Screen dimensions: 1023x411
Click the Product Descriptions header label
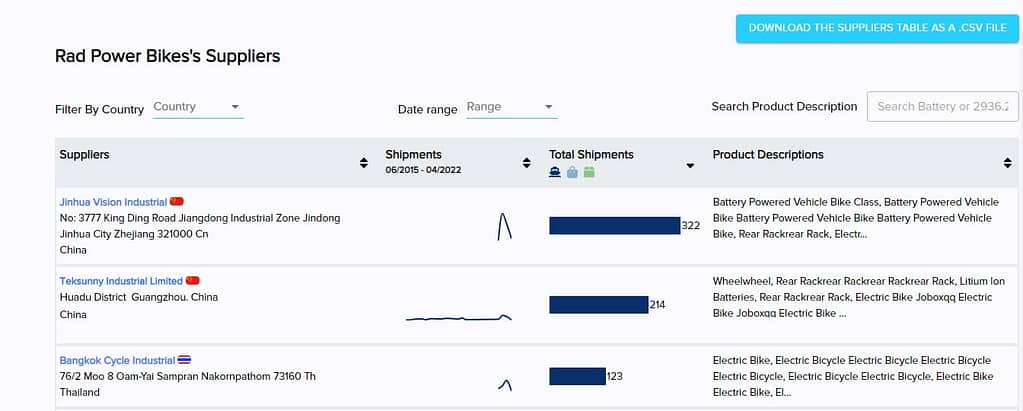click(x=768, y=155)
